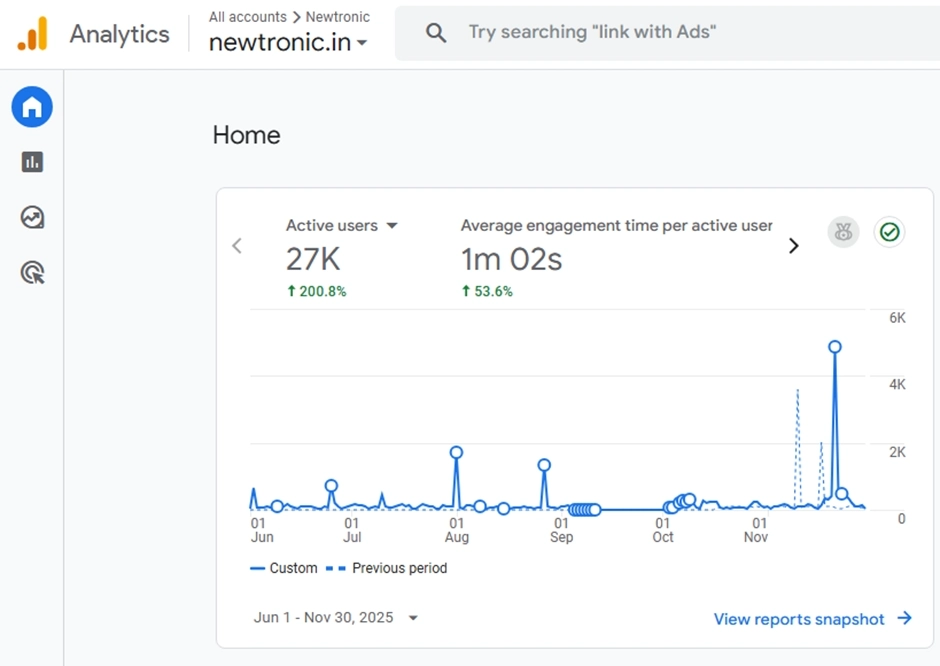This screenshot has width=940, height=666.
Task: Open the View reports snapshot link
Action: click(x=812, y=619)
